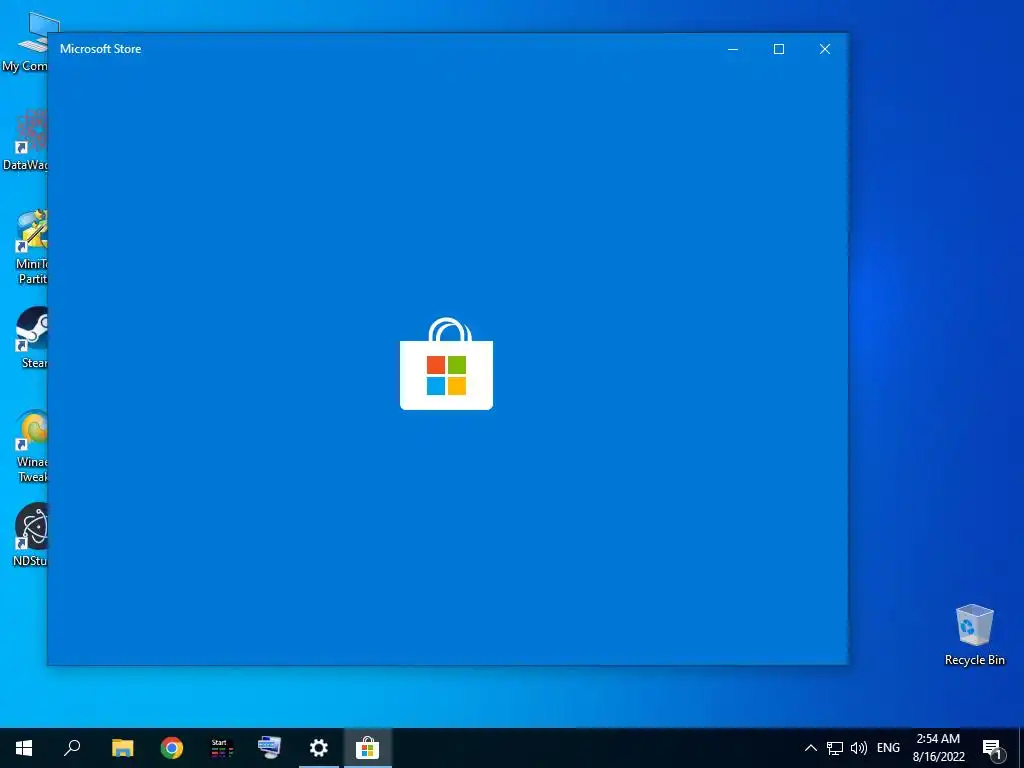Open the volume speaker tray icon
Image resolution: width=1024 pixels, height=768 pixels.
859,748
